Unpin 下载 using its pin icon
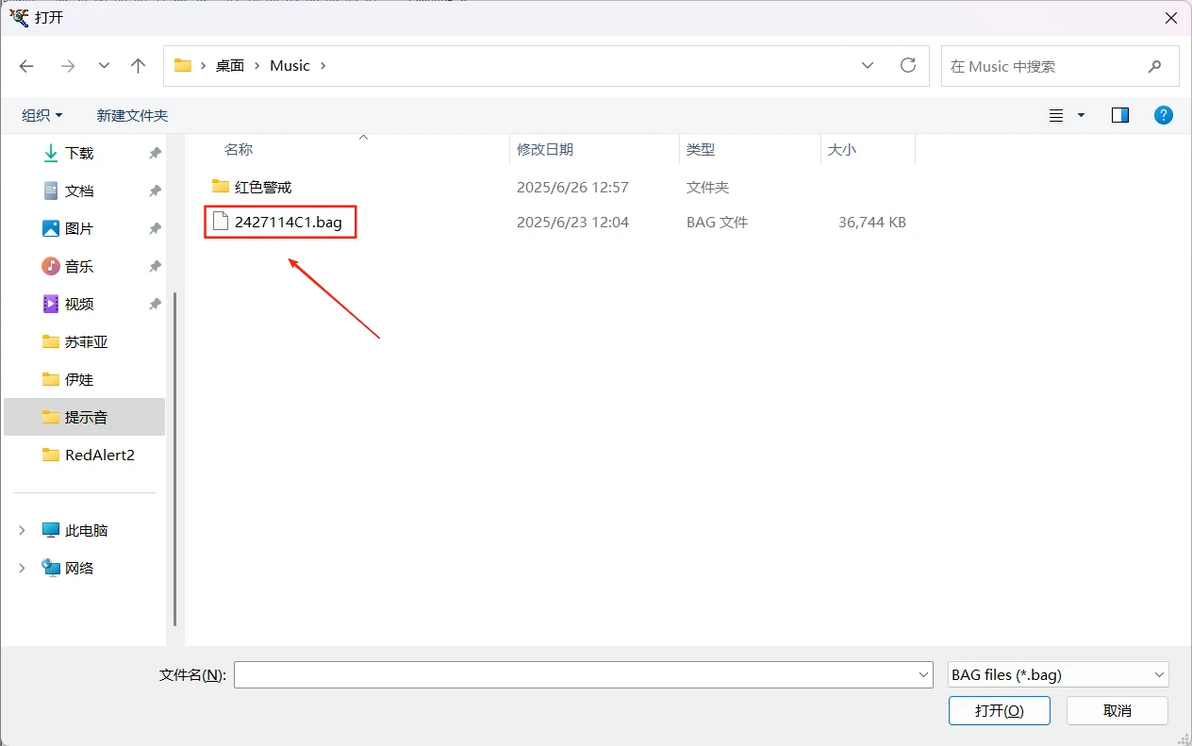The width and height of the screenshot is (1192, 746). (x=155, y=153)
